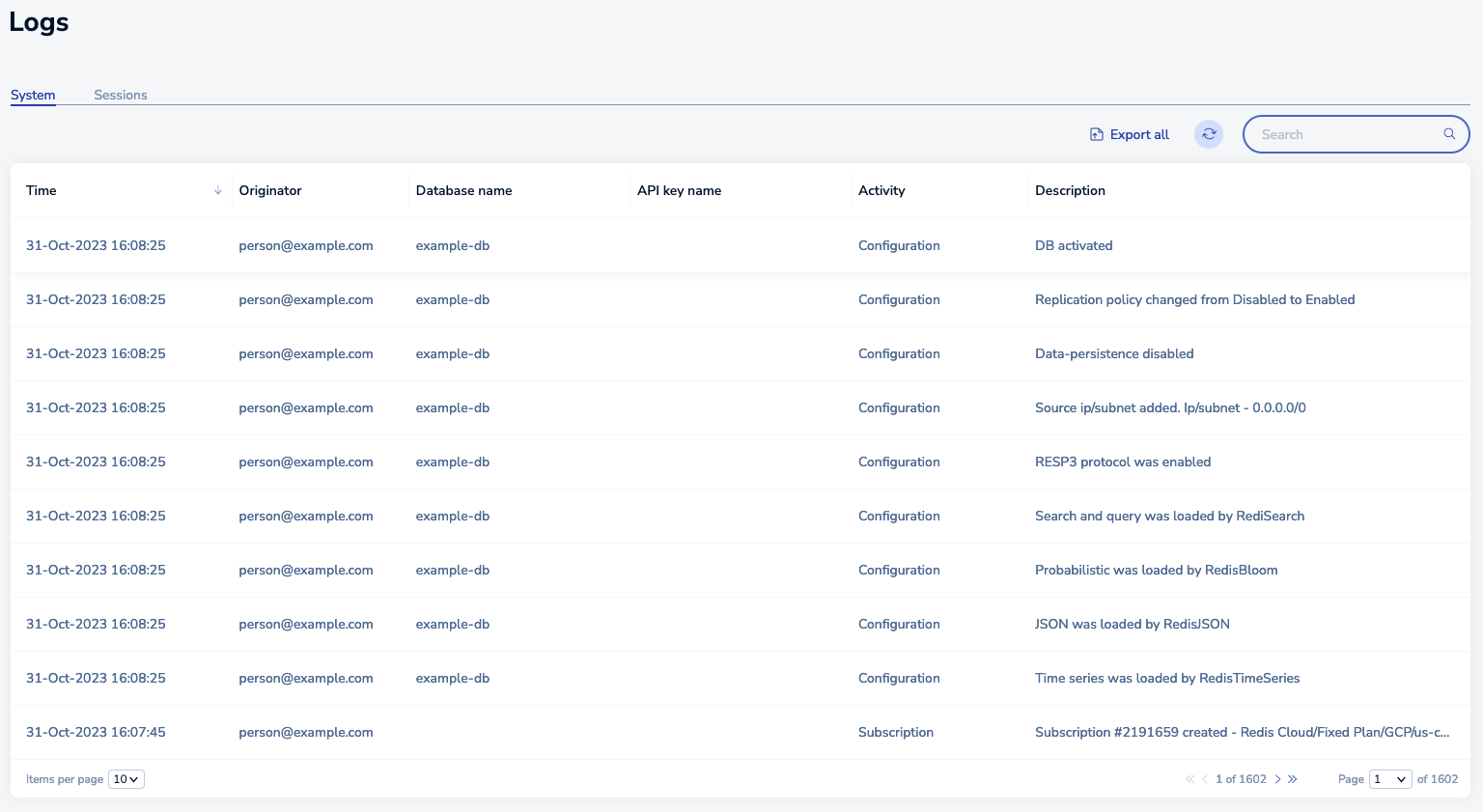
Task: Go to the previous page of logs
Action: tap(1205, 779)
